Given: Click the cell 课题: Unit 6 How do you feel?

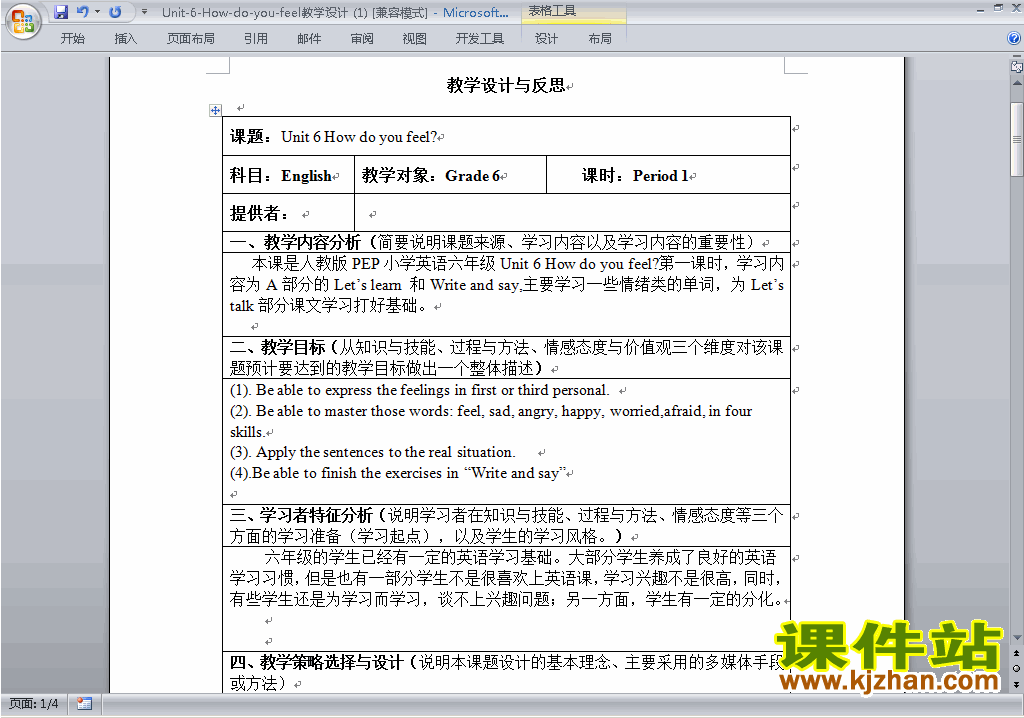Looking at the screenshot, I should point(506,137).
